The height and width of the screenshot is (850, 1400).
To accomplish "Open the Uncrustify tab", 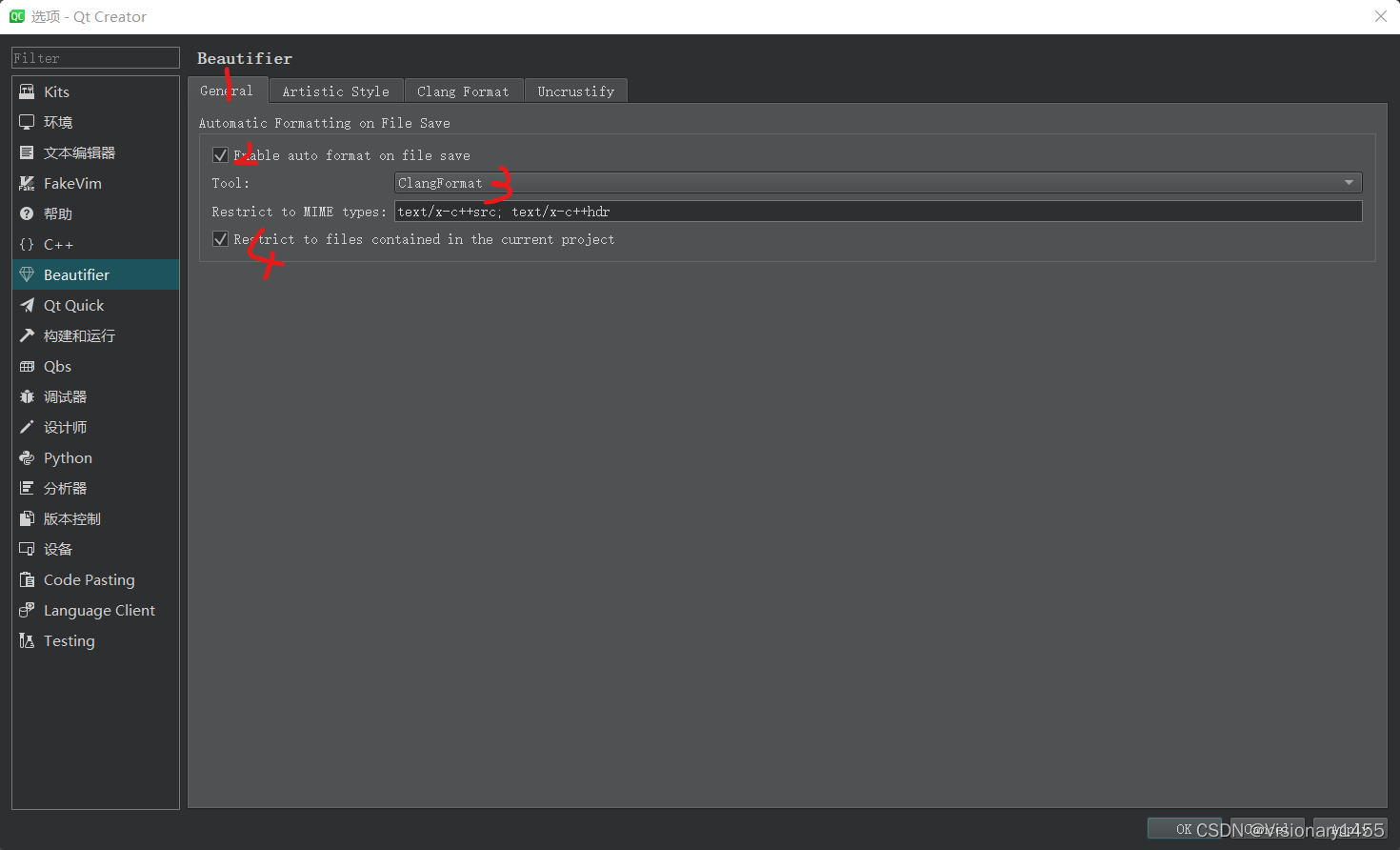I will (575, 91).
